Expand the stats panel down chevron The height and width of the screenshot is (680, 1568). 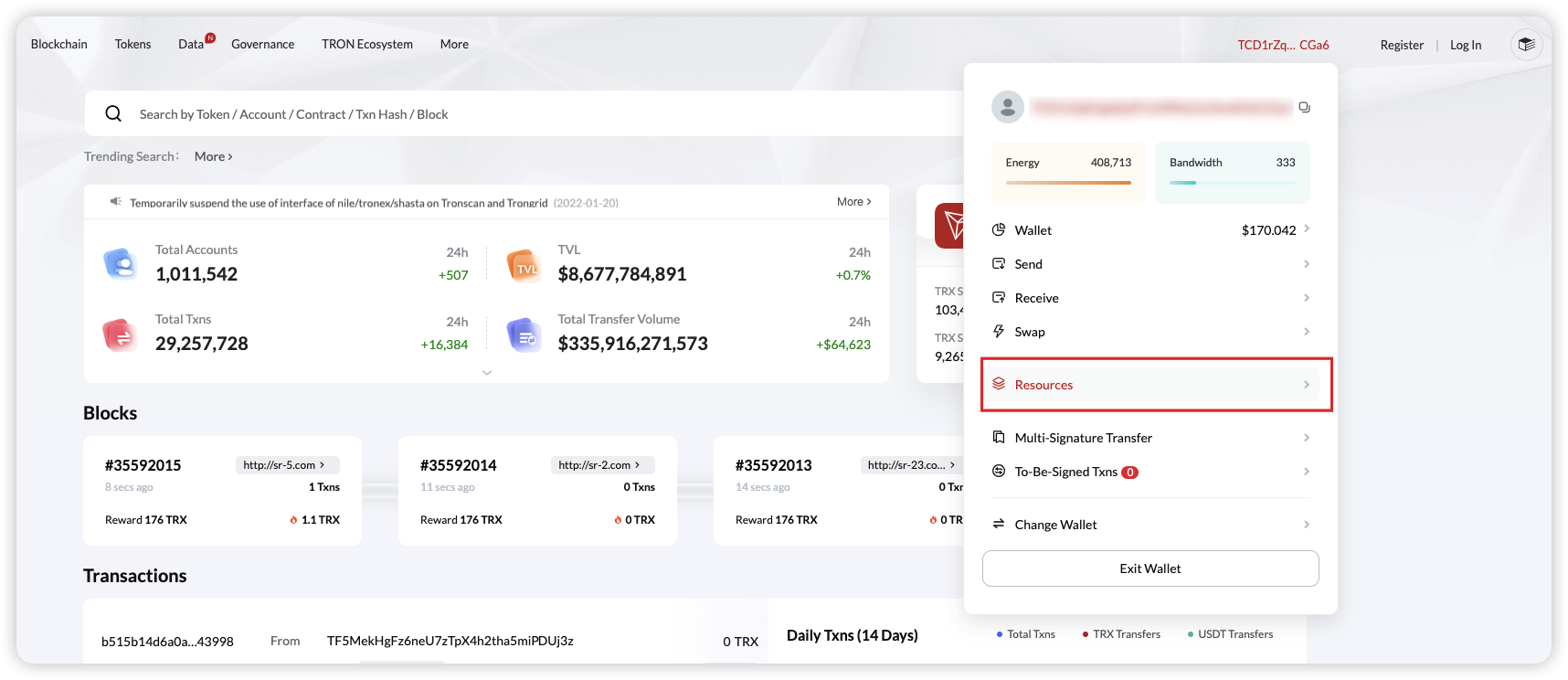pyautogui.click(x=487, y=372)
